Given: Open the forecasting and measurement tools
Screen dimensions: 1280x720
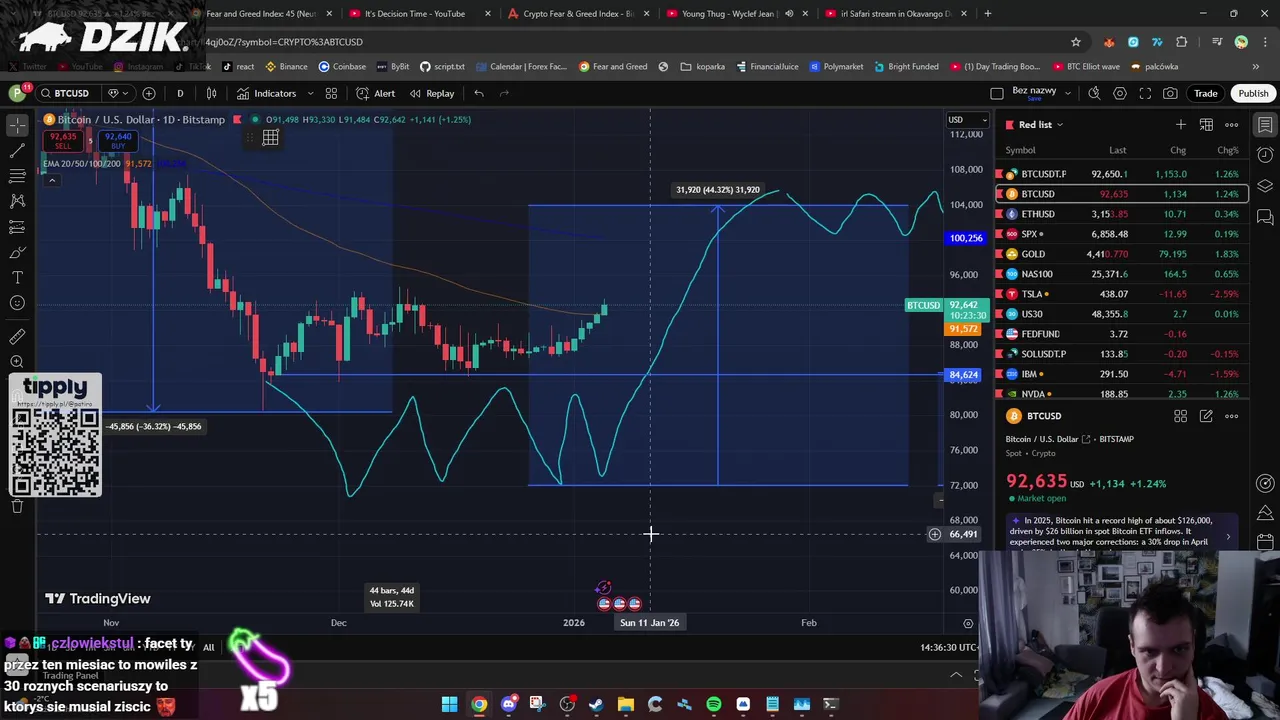Looking at the screenshot, I should pos(17,227).
